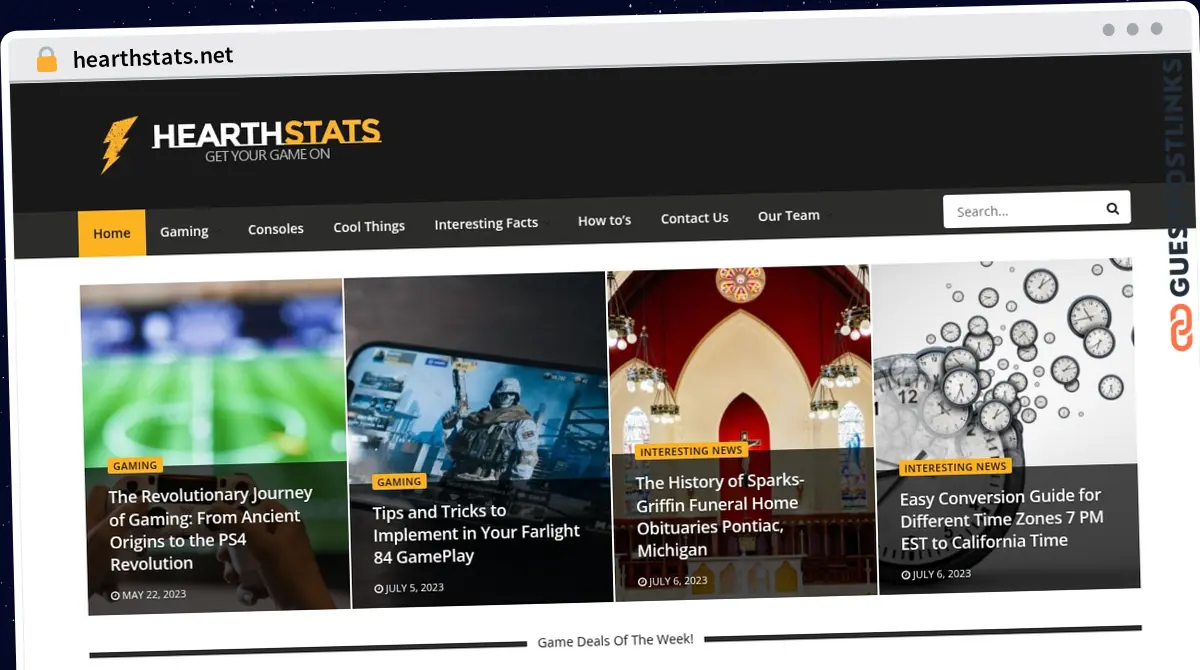Open the Interesting Facts dropdown
This screenshot has height=670, width=1200.
487,223
